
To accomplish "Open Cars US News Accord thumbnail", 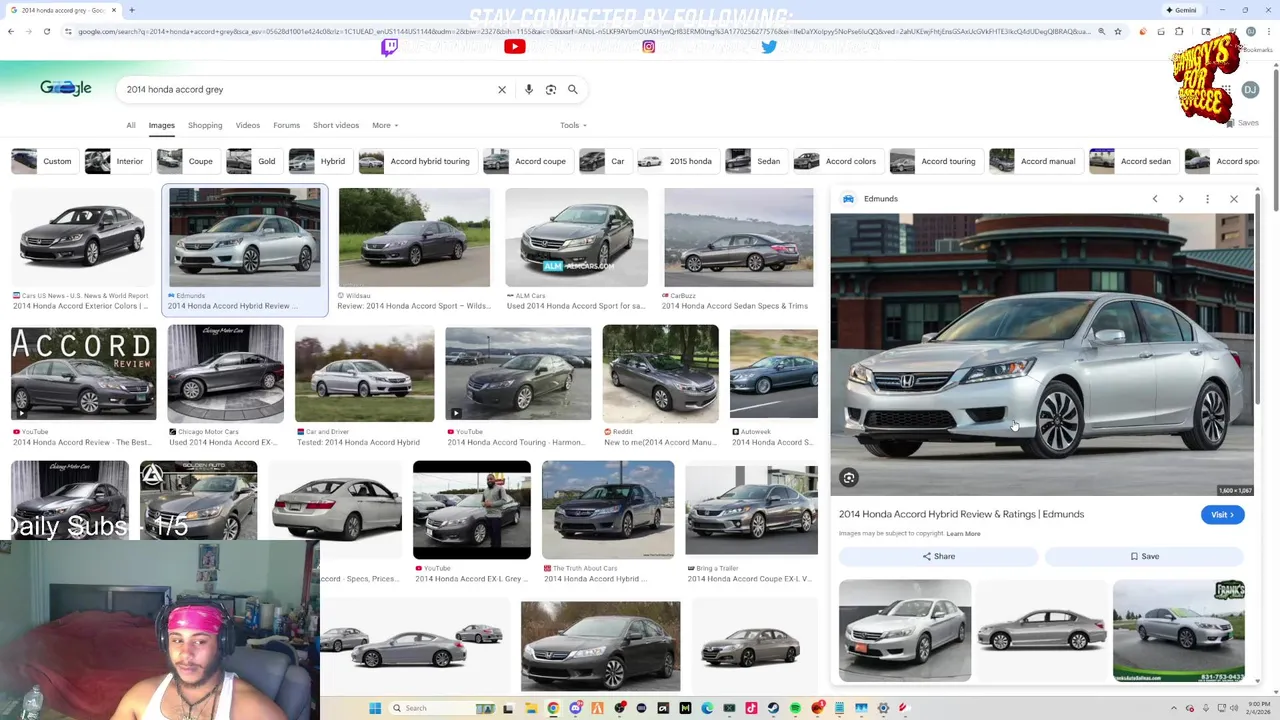I will tap(82, 238).
